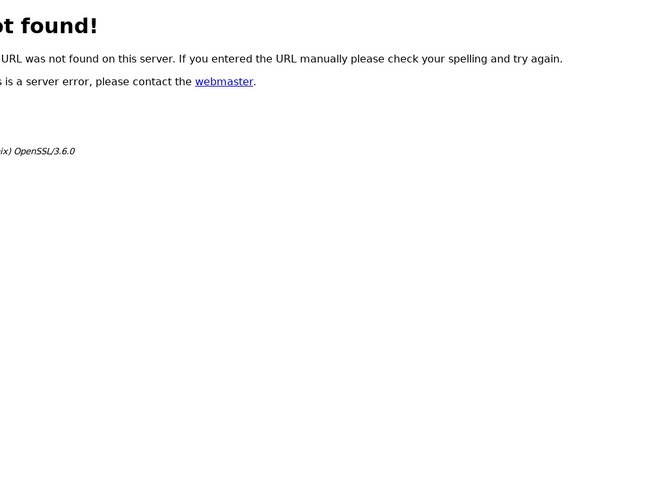The height and width of the screenshot is (500, 660).
Task: Click "please contact the" text before the link
Action: pyautogui.click(x=144, y=82)
